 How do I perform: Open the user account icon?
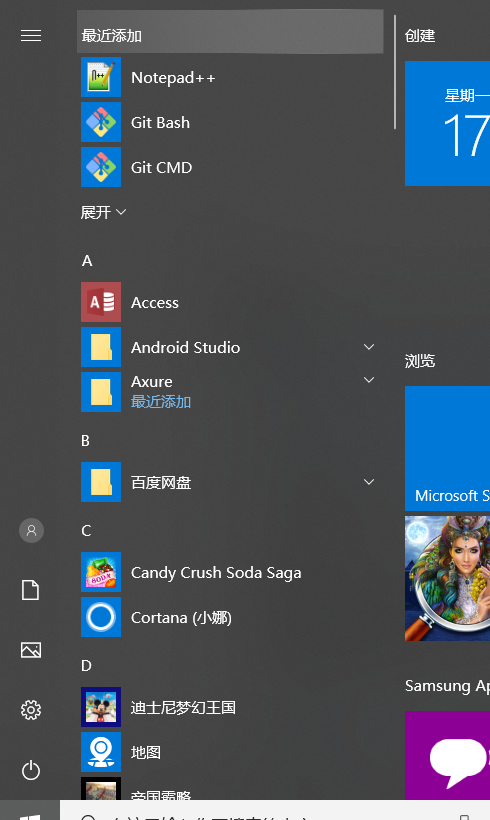(31, 530)
